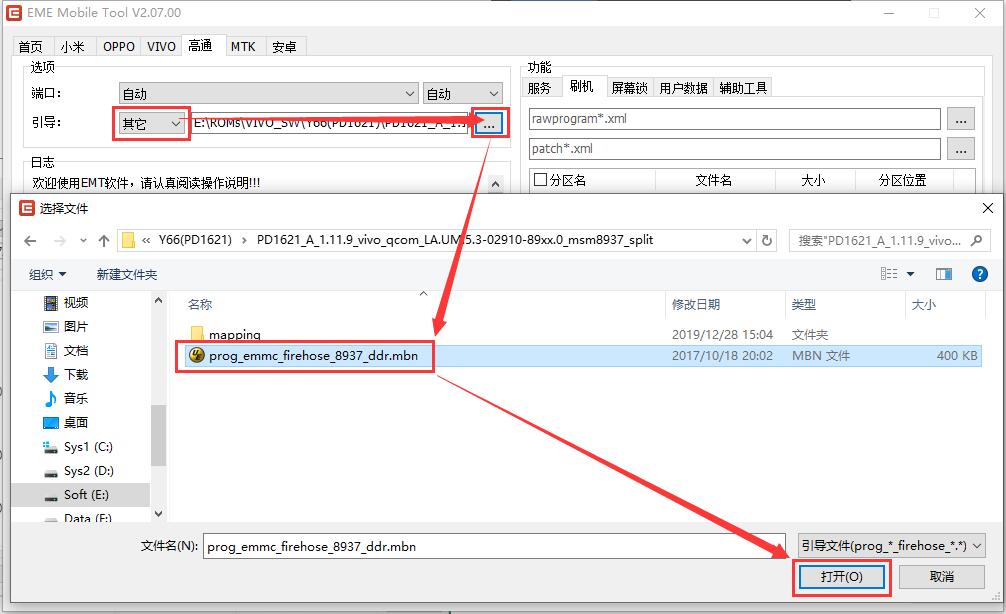Click the 打开(O) button

[841, 577]
